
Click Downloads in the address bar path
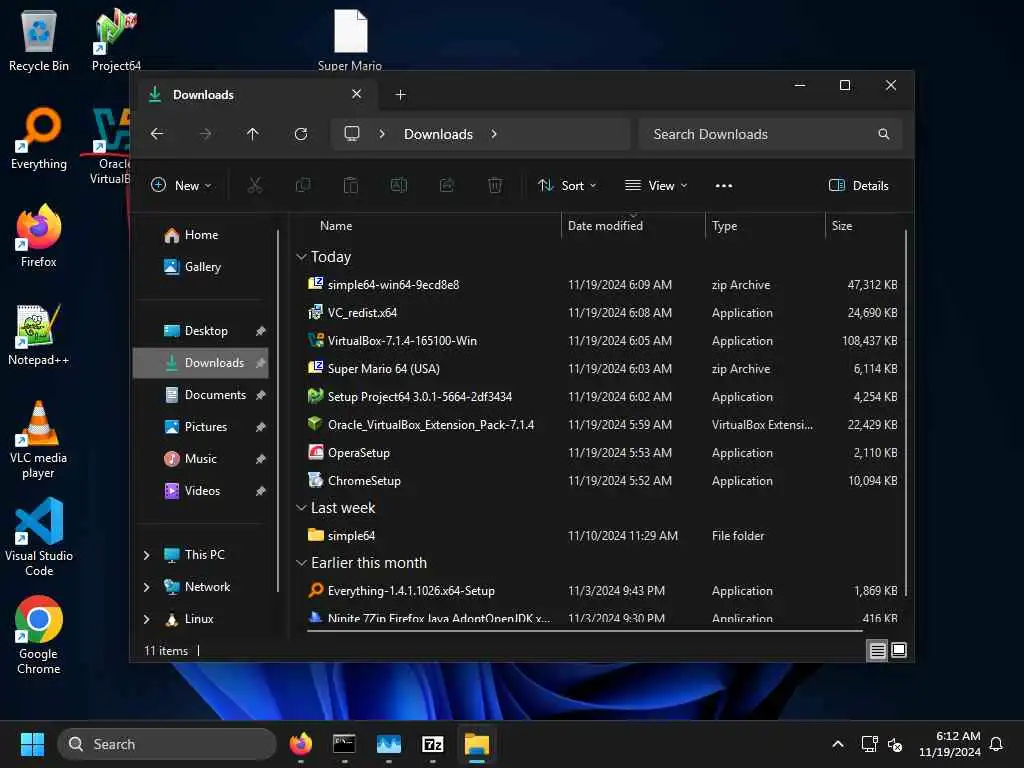tap(438, 134)
